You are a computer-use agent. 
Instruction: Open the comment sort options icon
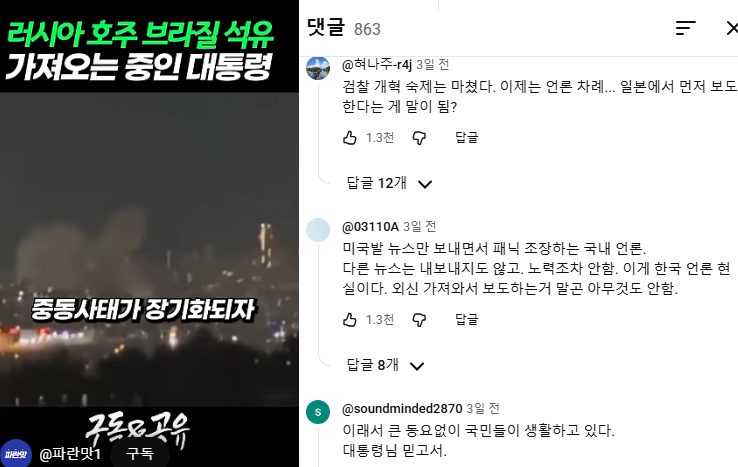[685, 28]
